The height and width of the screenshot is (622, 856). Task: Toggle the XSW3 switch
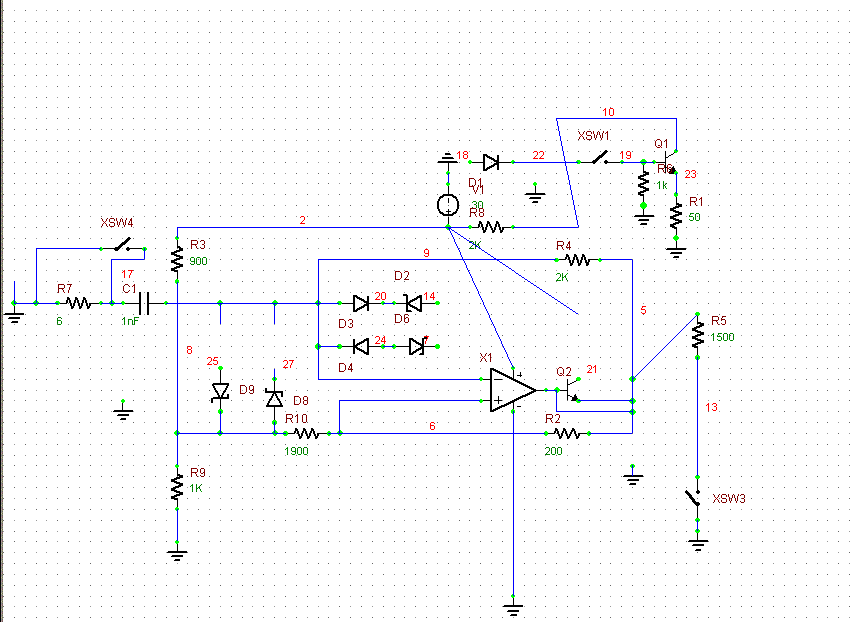tap(693, 496)
